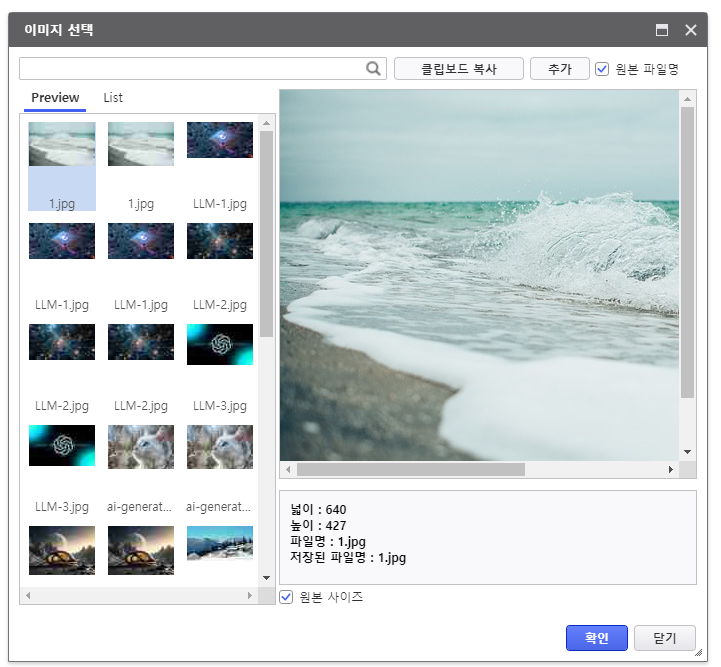Close the dialog with the X icon

[x=691, y=30]
